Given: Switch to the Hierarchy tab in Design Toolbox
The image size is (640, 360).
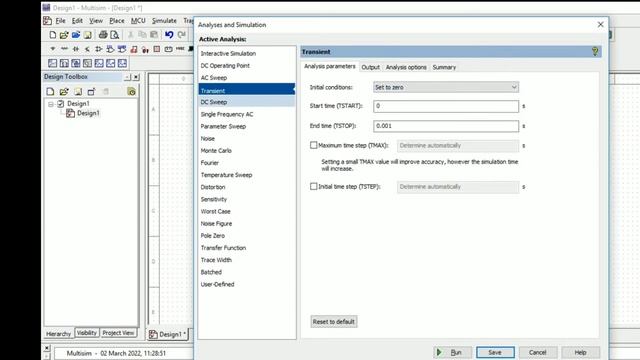Looking at the screenshot, I should tap(58, 333).
